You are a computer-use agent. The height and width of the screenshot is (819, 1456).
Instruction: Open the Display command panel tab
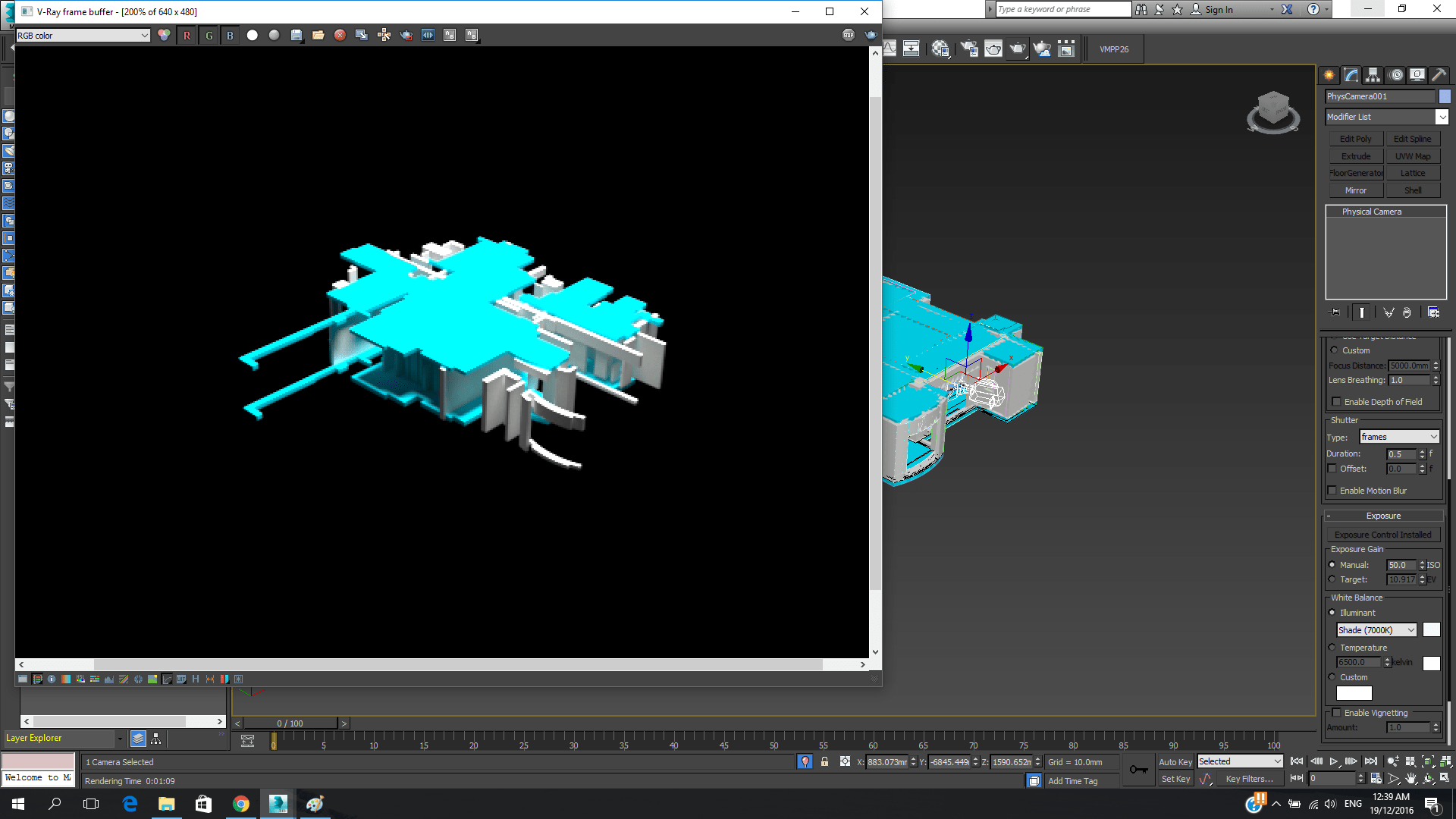click(x=1417, y=75)
